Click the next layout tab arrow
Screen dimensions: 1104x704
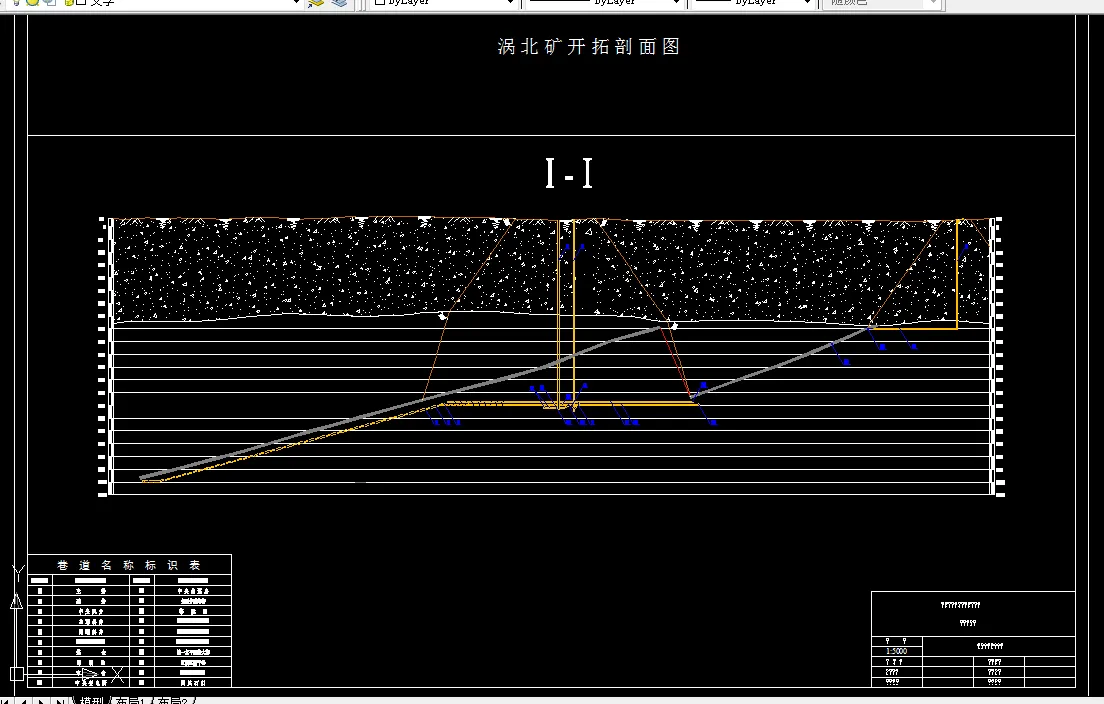(x=42, y=701)
